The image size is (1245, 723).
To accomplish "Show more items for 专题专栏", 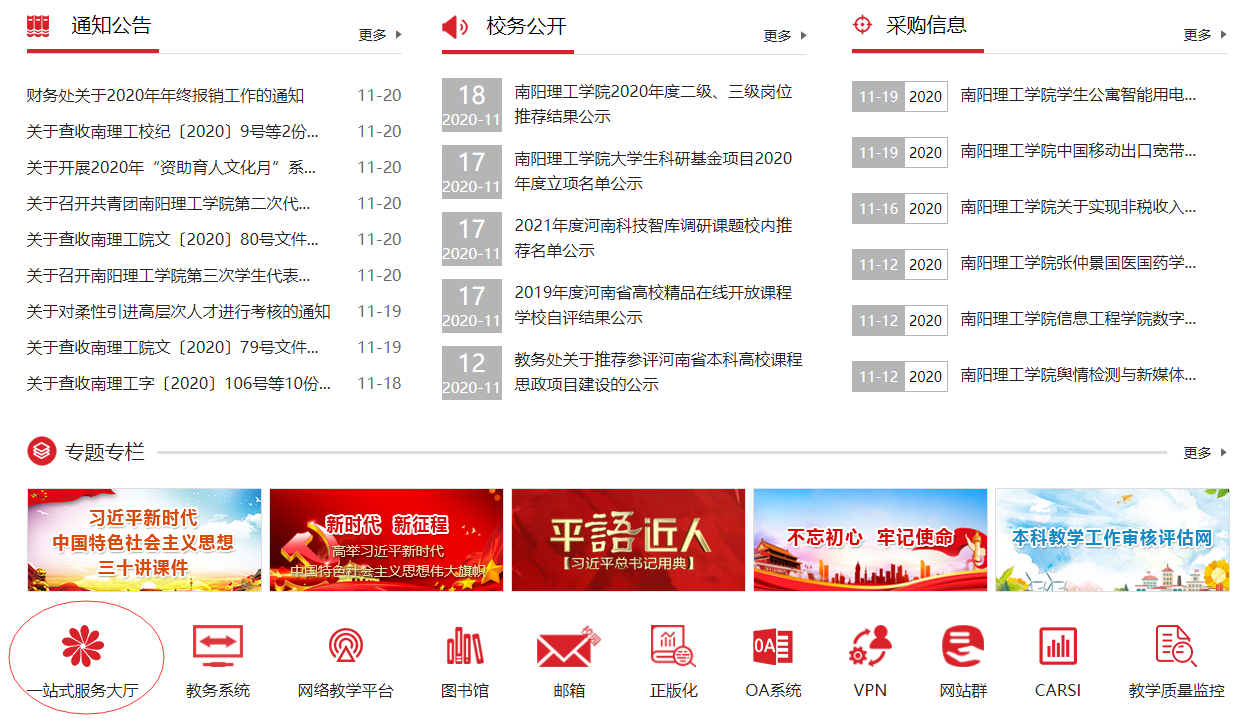I will pyautogui.click(x=1204, y=453).
